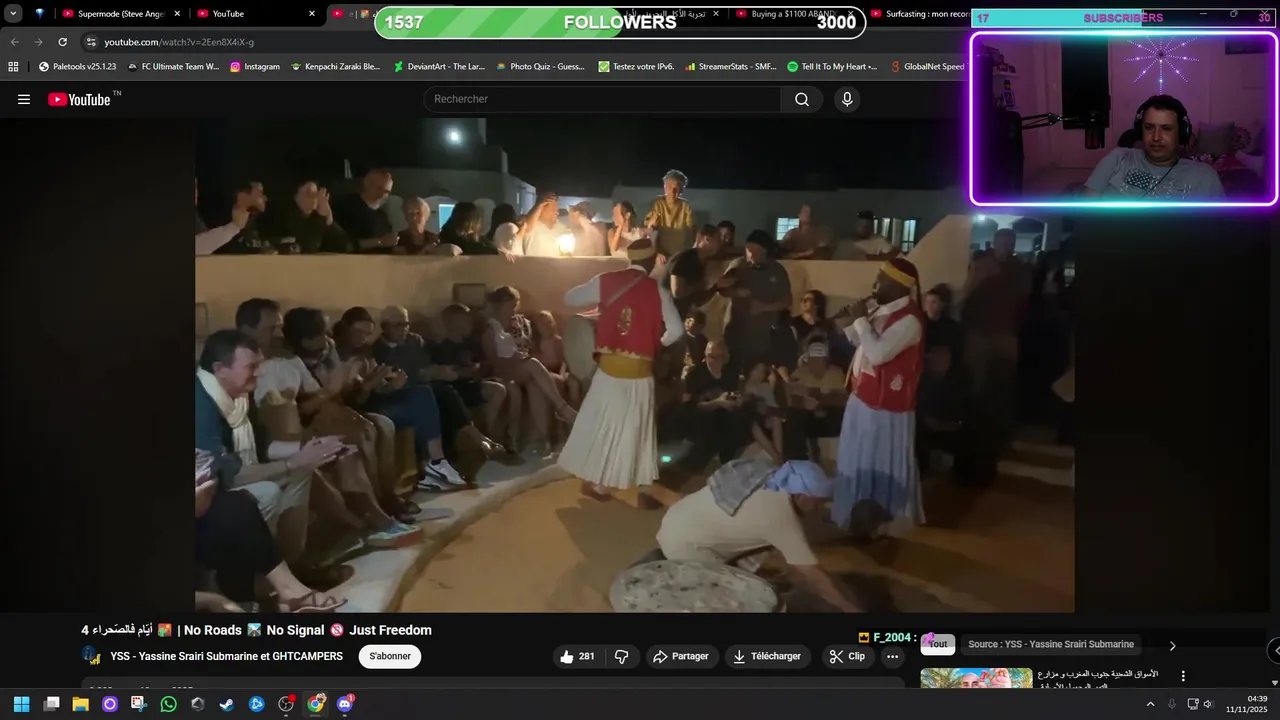This screenshot has height=720, width=1280.
Task: Click the search magnifier button
Action: (x=802, y=99)
